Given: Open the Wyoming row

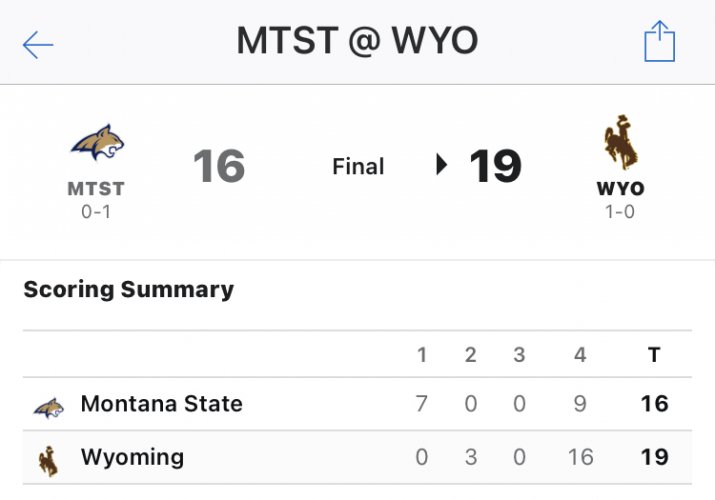Looking at the screenshot, I should click(x=357, y=457).
